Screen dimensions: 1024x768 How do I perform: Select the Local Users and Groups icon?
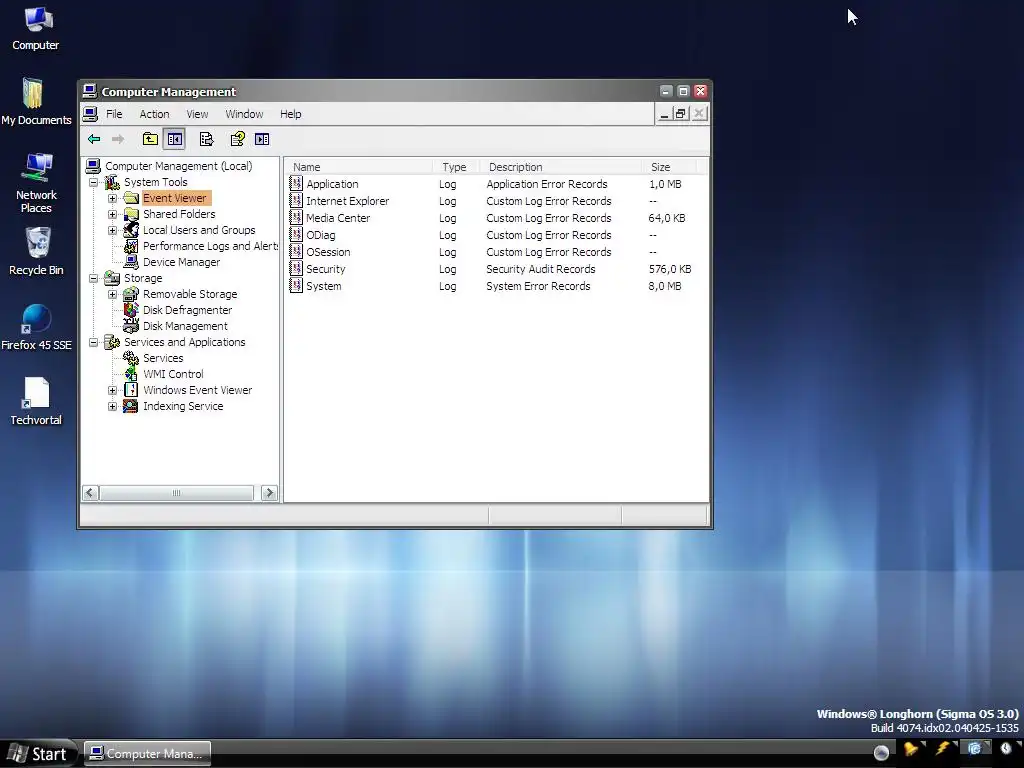point(131,230)
